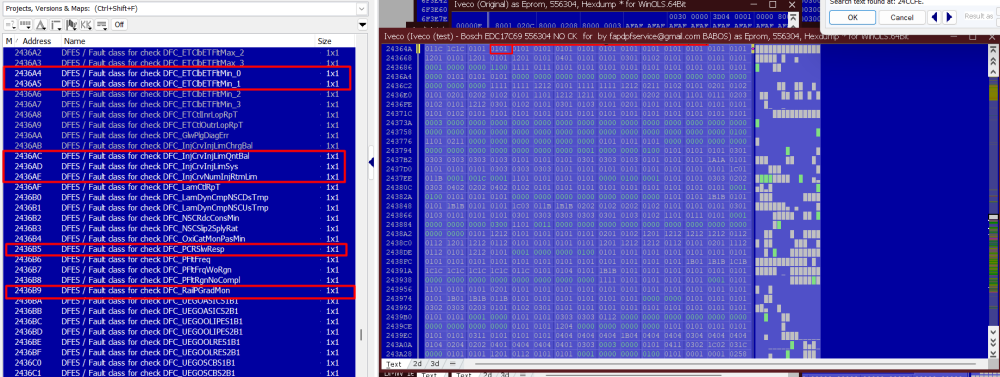This screenshot has height=377, width=1000.
Task: Click the maps list vertical scrollbar thumb
Action: (362, 336)
